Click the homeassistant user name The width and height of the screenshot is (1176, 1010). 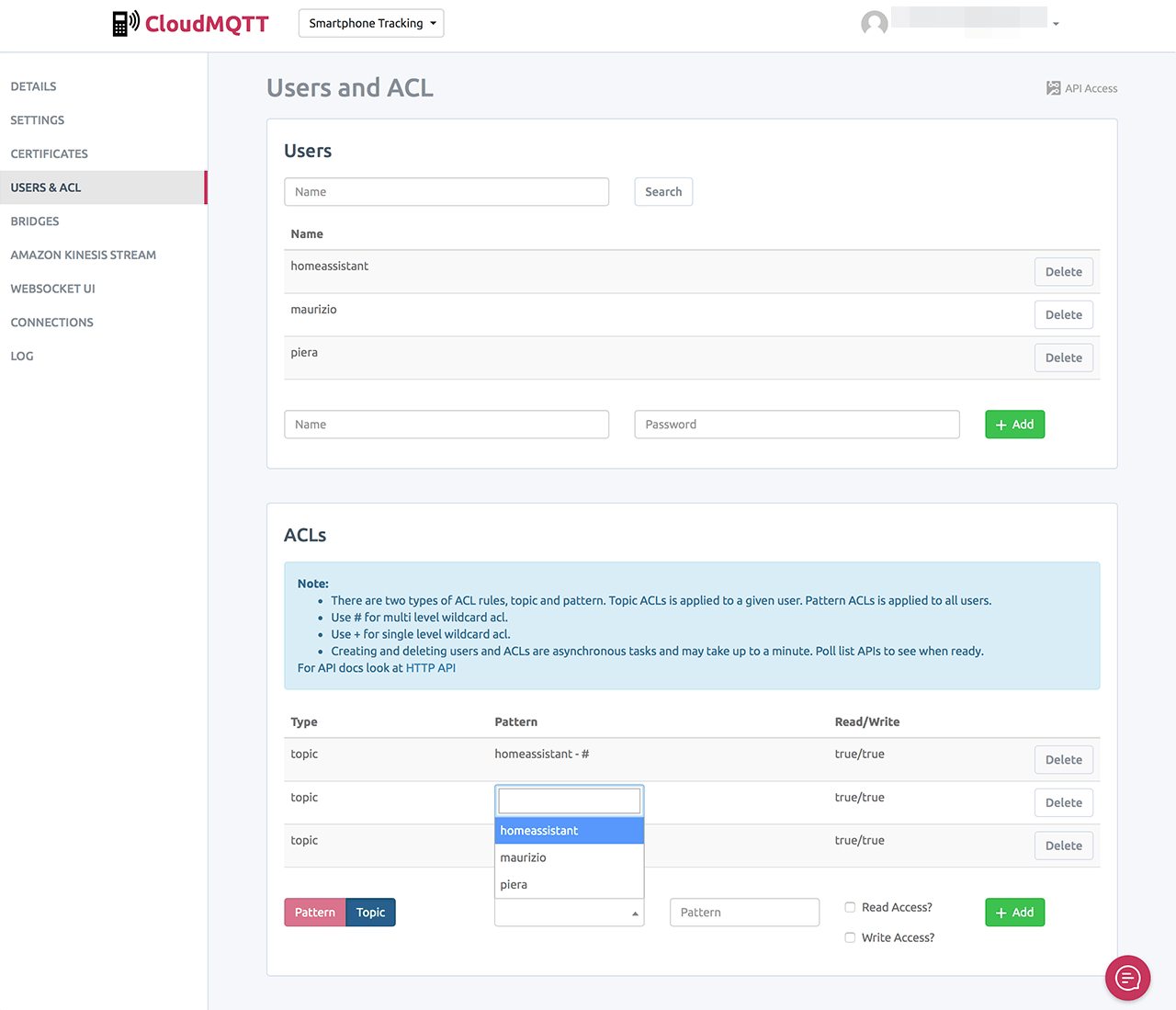tap(330, 267)
